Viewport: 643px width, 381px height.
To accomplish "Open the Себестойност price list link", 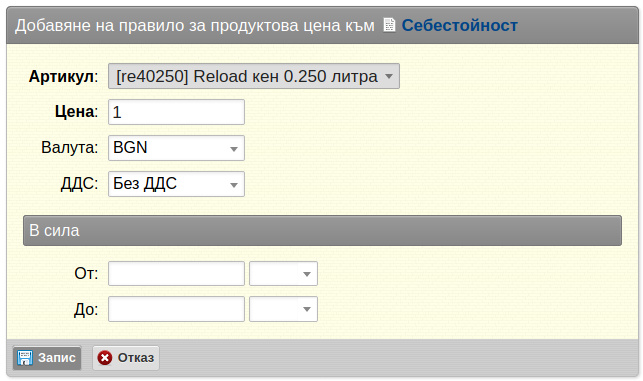I will pos(459,25).
